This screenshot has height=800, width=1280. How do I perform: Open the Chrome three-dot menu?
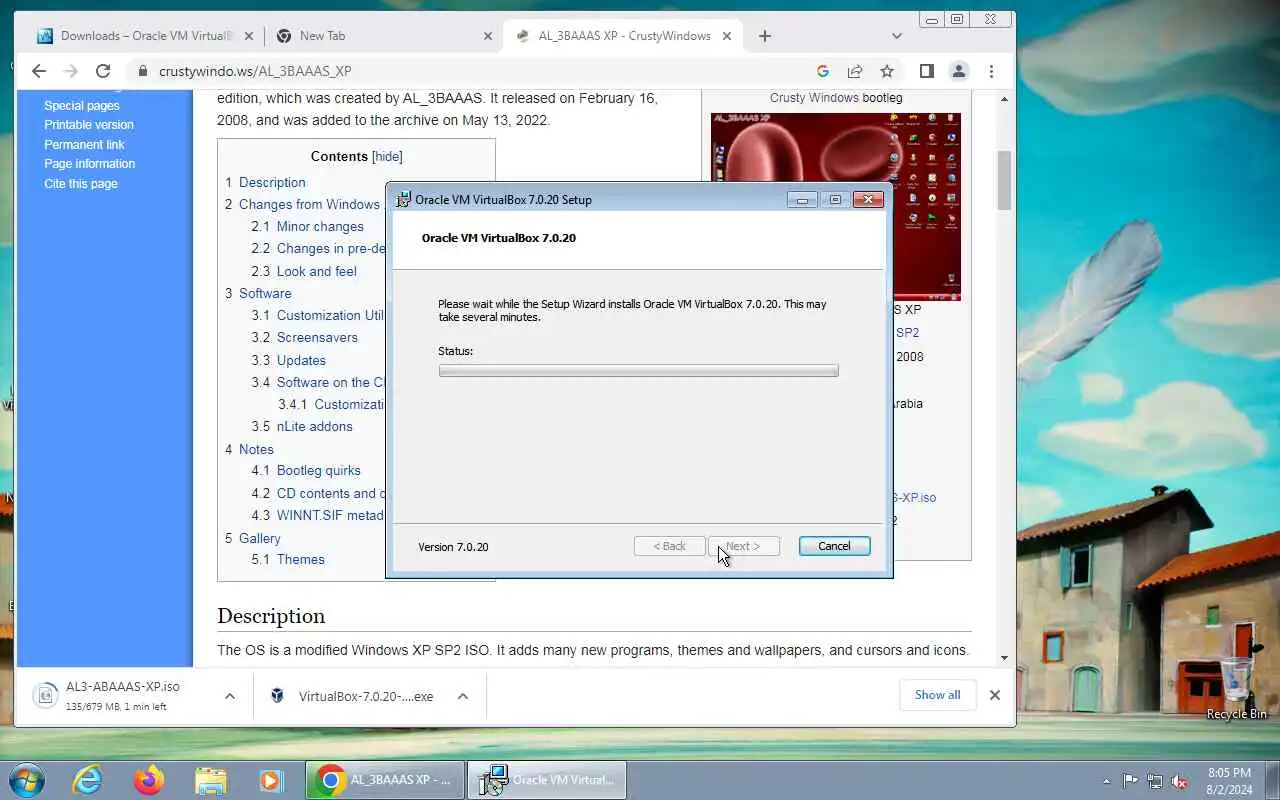(x=991, y=71)
